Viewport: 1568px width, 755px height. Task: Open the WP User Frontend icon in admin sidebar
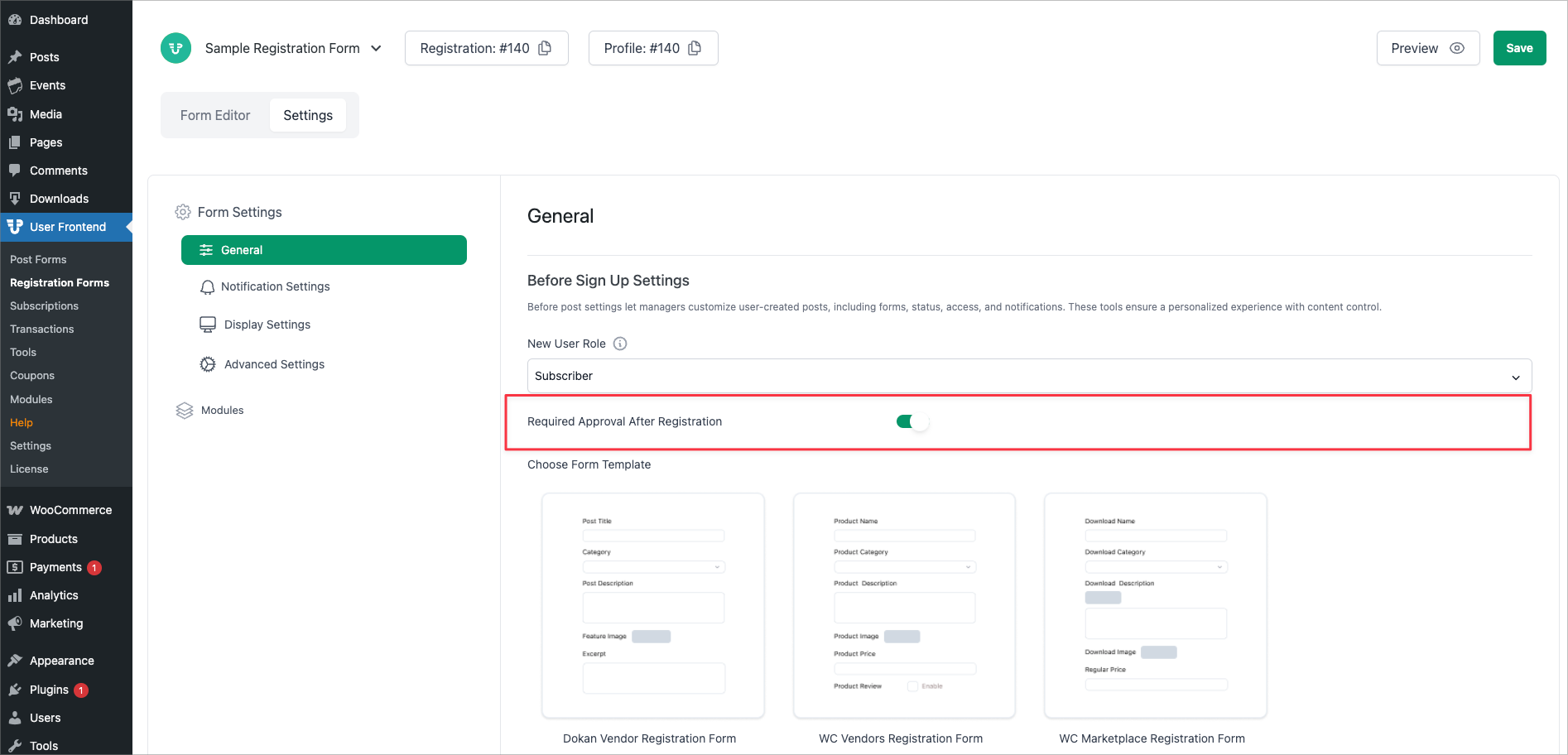click(15, 226)
